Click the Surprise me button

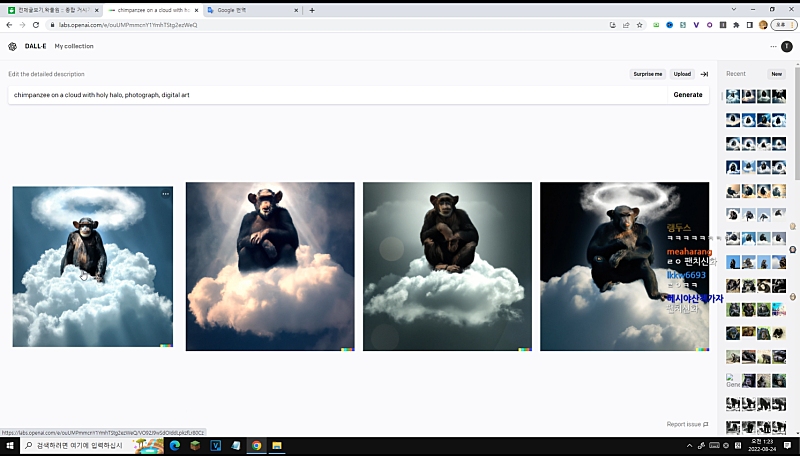click(648, 74)
